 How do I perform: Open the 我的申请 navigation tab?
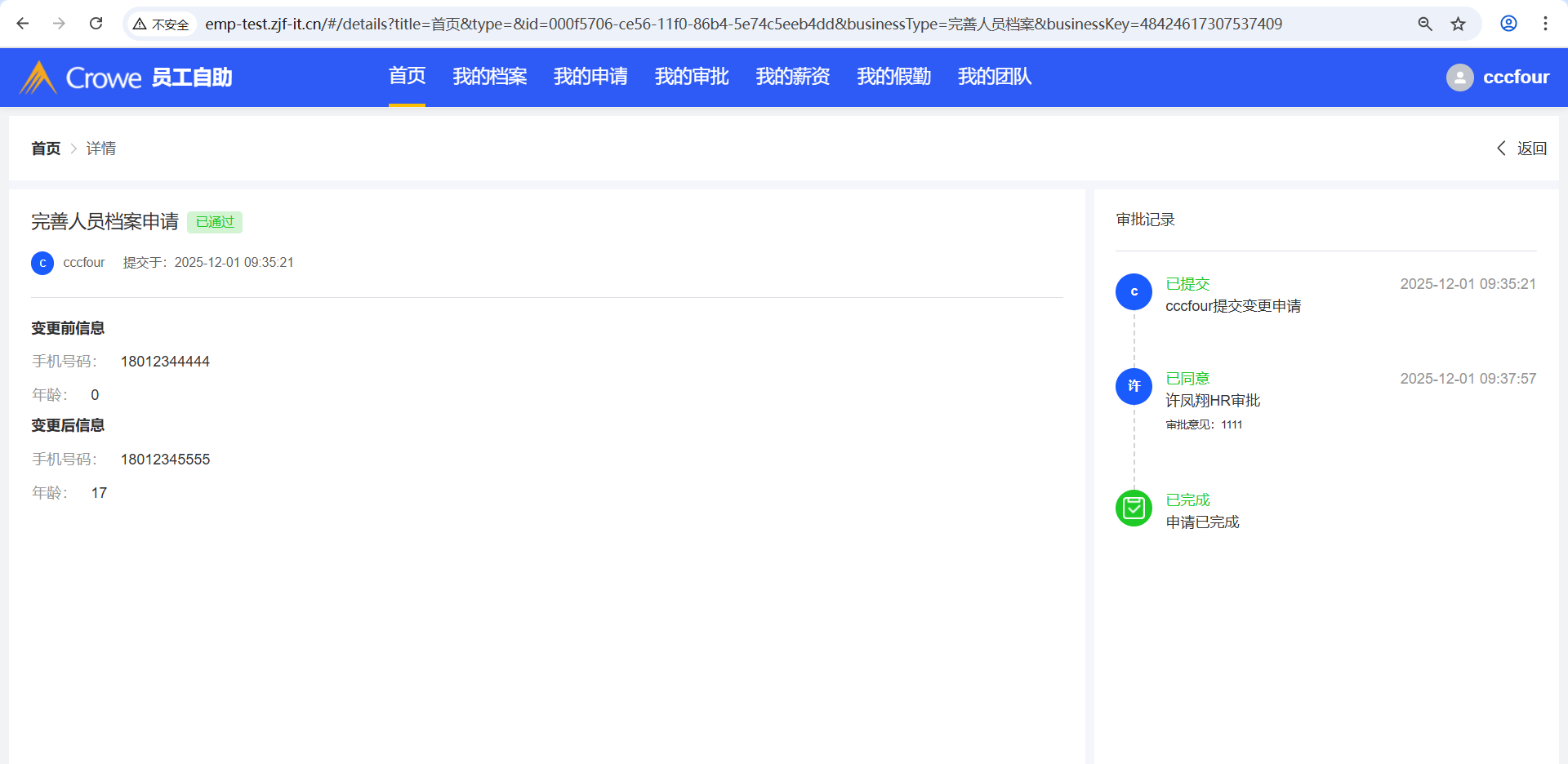(x=590, y=77)
